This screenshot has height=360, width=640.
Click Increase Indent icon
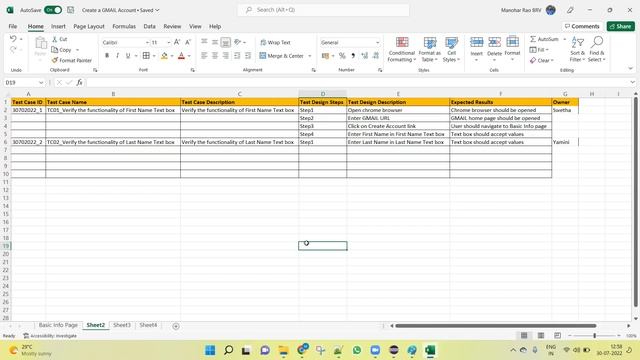[248, 56]
